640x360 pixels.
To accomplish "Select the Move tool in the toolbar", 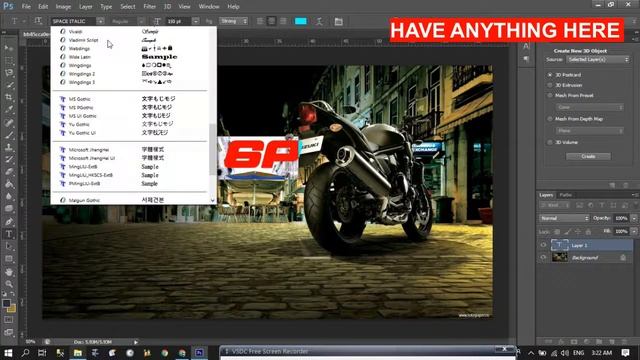I will coord(9,48).
